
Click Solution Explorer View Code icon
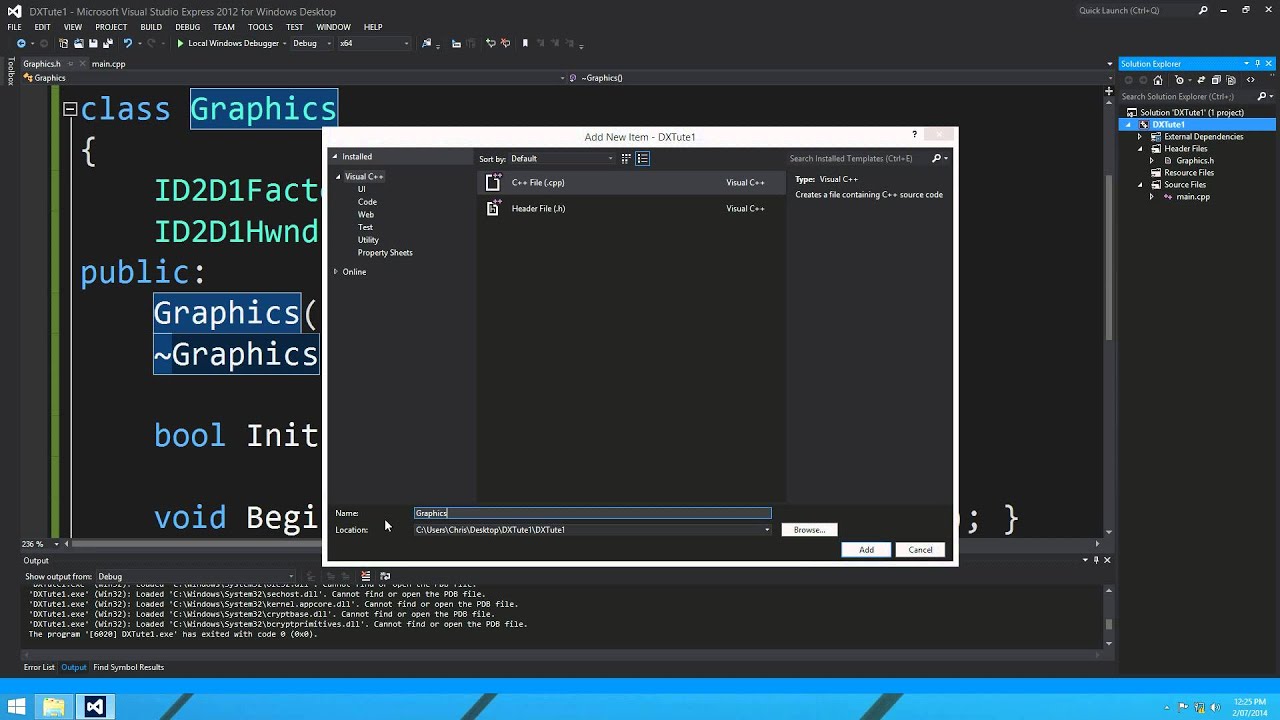pyautogui.click(x=1251, y=80)
